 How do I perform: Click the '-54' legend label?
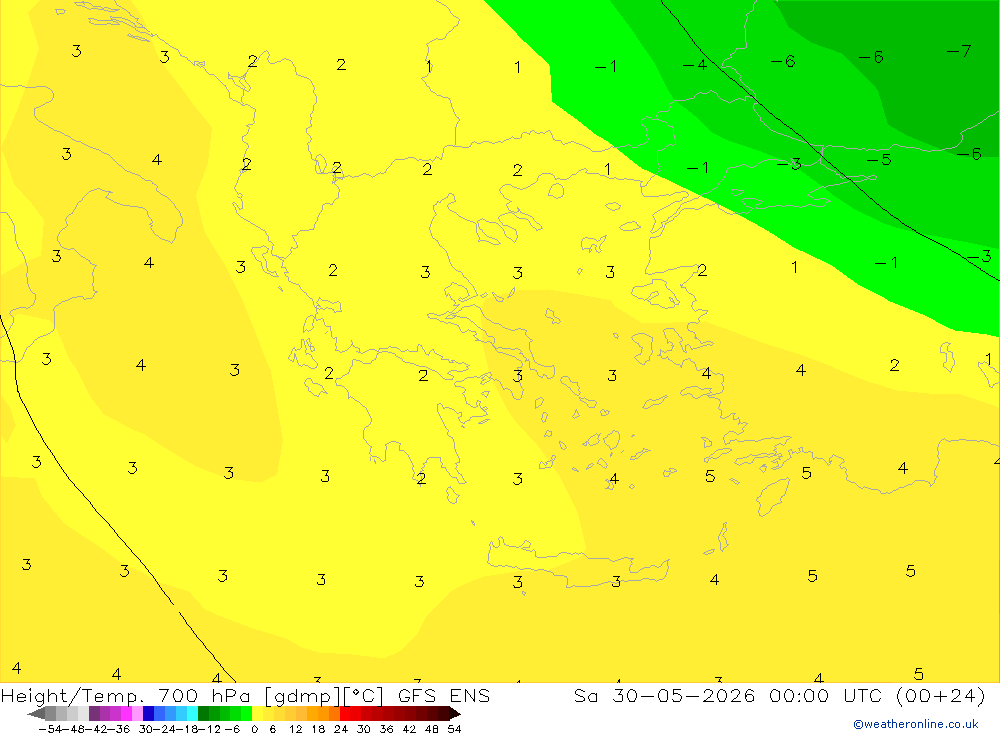click(x=52, y=729)
